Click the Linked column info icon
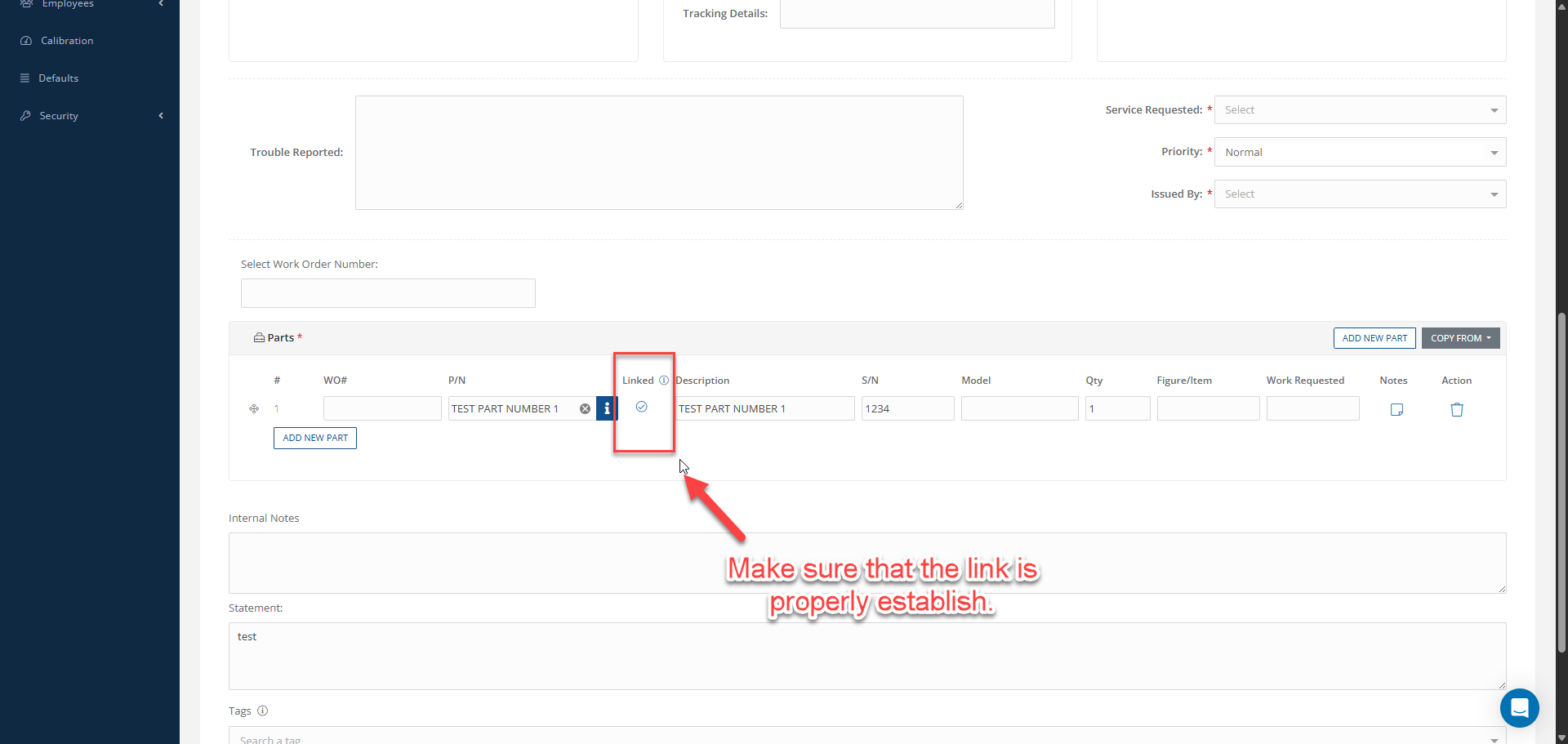The width and height of the screenshot is (1568, 744). click(664, 381)
